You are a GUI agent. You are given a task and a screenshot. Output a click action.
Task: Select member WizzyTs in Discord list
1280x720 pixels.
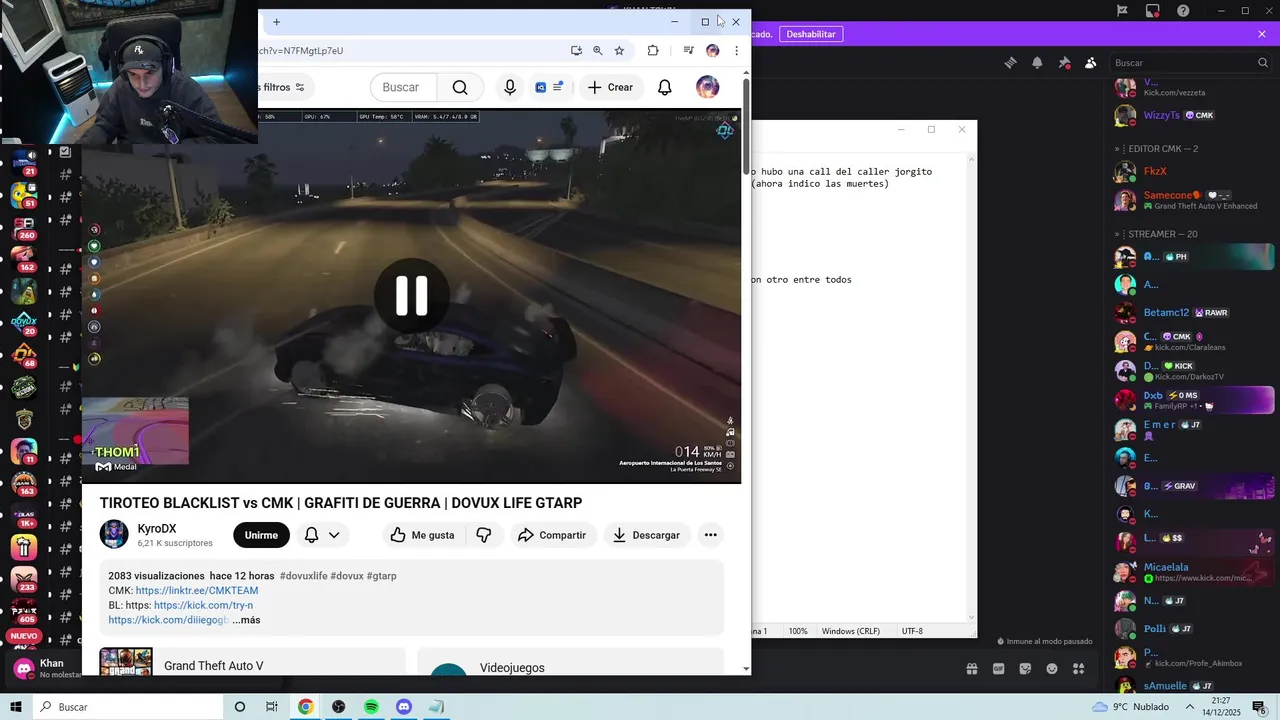[x=1193, y=115]
